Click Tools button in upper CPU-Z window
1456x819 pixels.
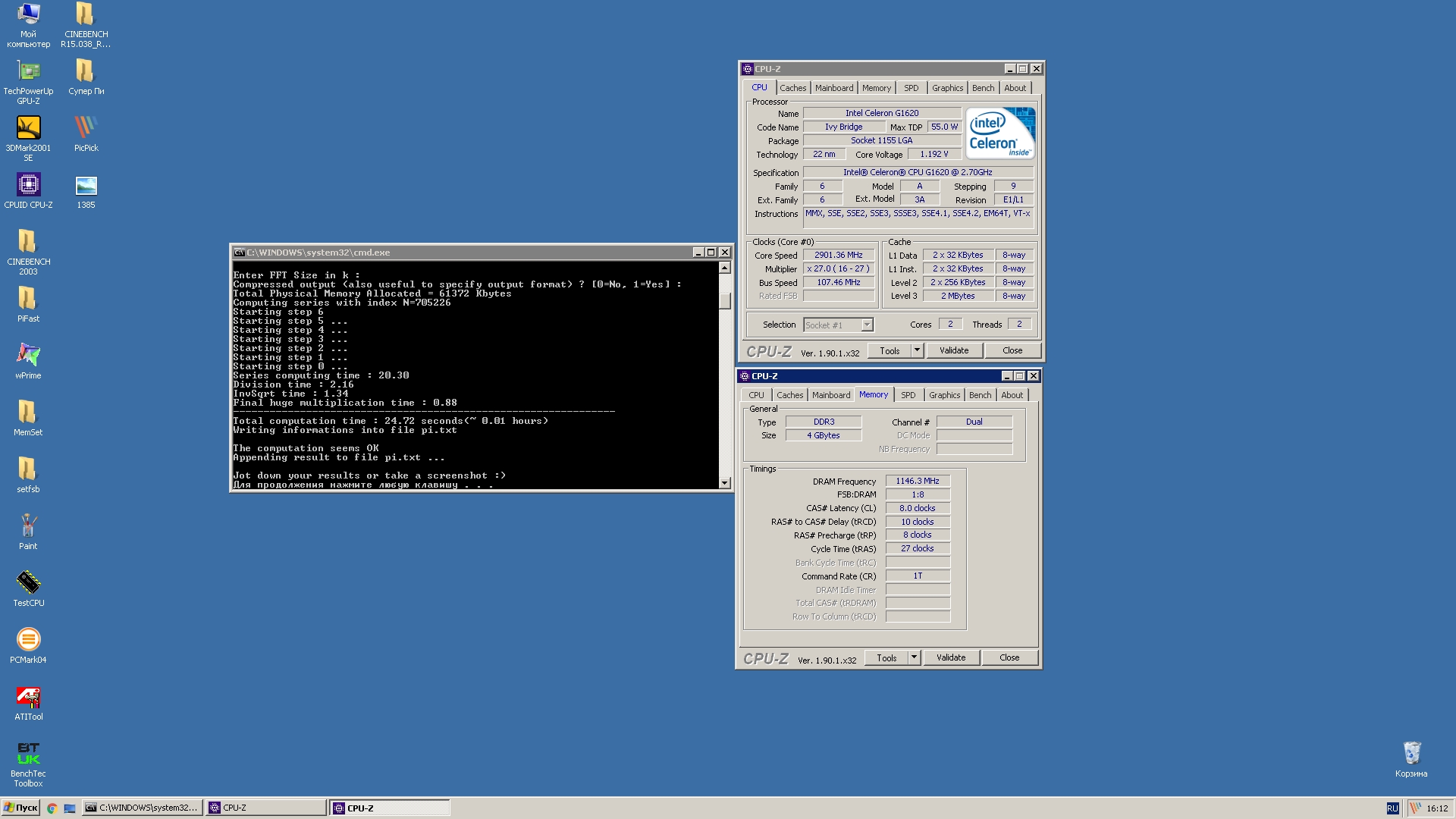click(890, 350)
